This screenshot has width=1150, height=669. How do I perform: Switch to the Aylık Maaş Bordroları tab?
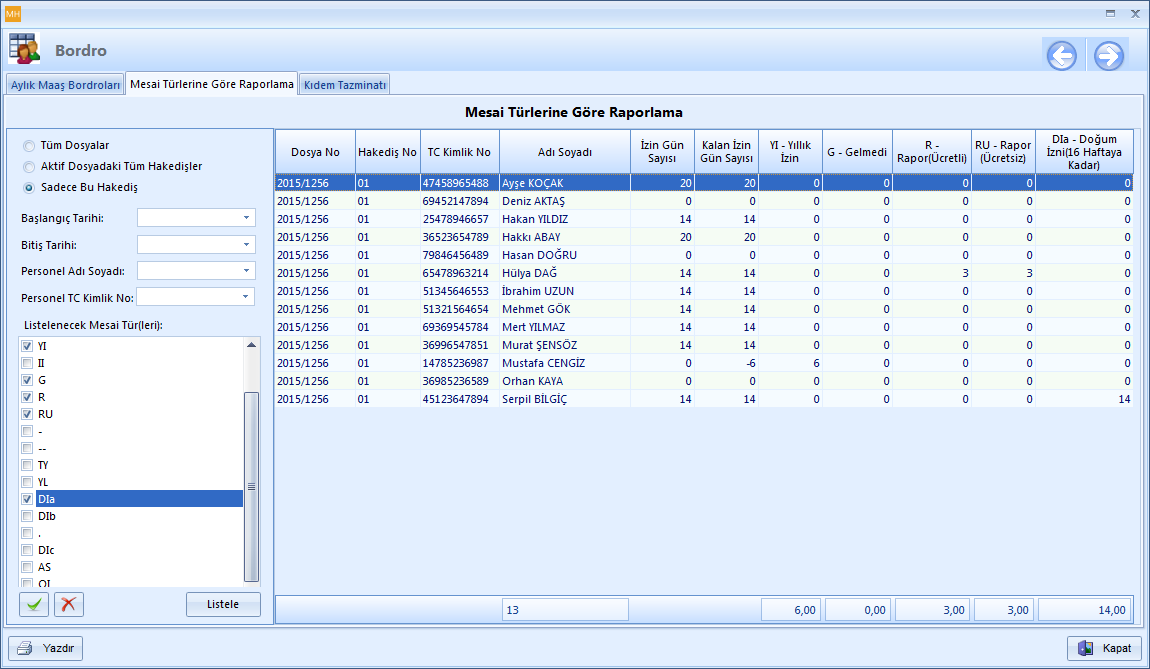(65, 85)
